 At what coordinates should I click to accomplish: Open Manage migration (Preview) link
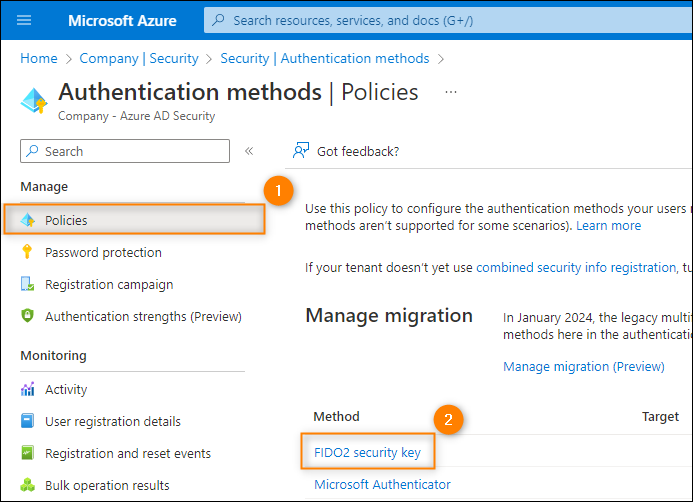[x=583, y=366]
